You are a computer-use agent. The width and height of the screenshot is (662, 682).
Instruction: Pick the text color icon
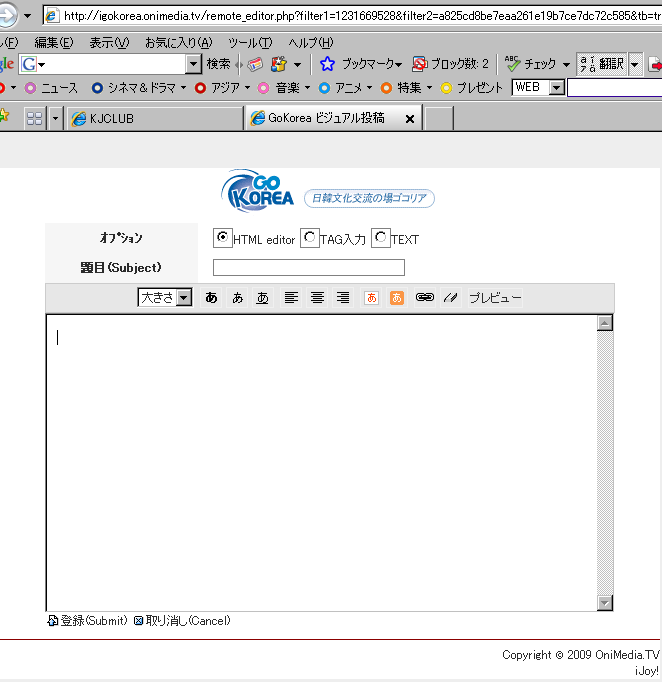click(x=371, y=298)
